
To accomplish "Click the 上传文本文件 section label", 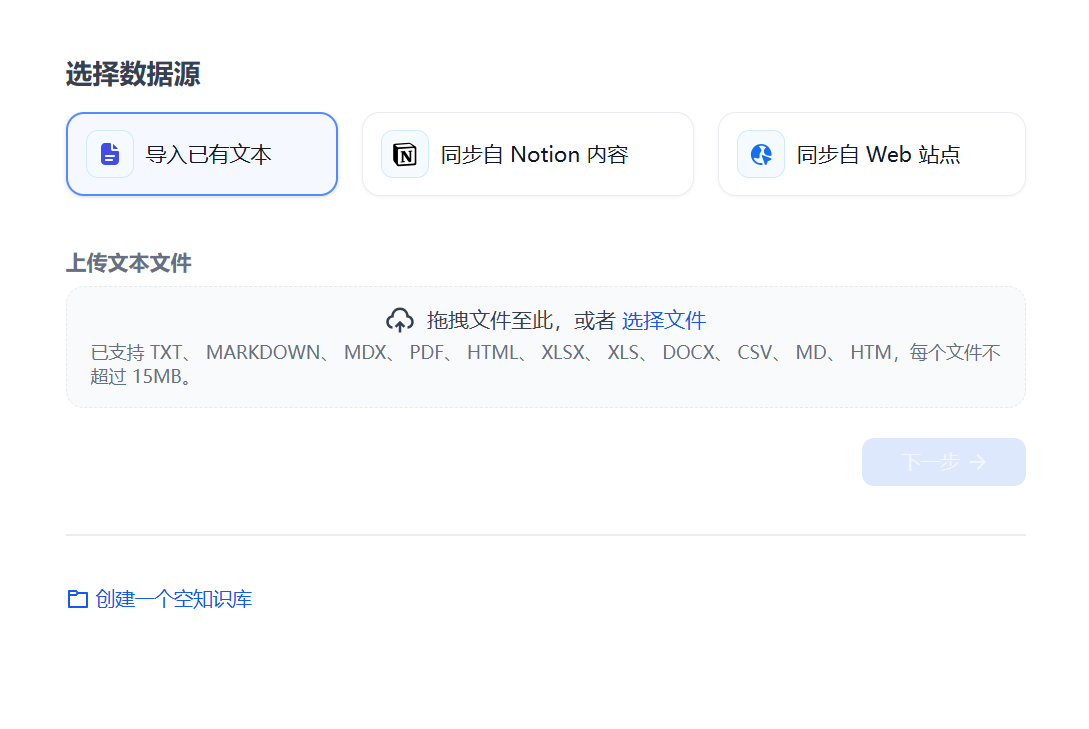I will (x=128, y=263).
